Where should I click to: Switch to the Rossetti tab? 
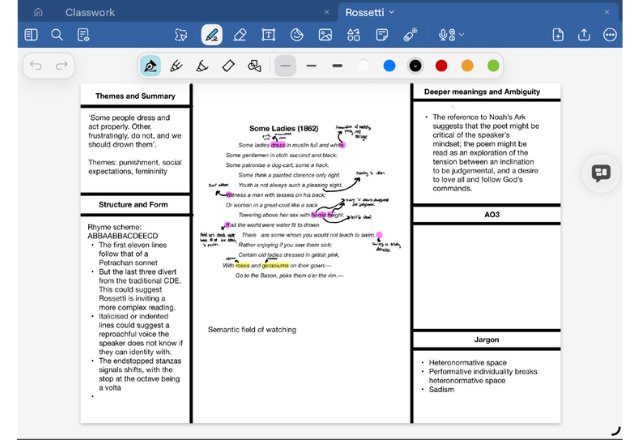coord(364,12)
